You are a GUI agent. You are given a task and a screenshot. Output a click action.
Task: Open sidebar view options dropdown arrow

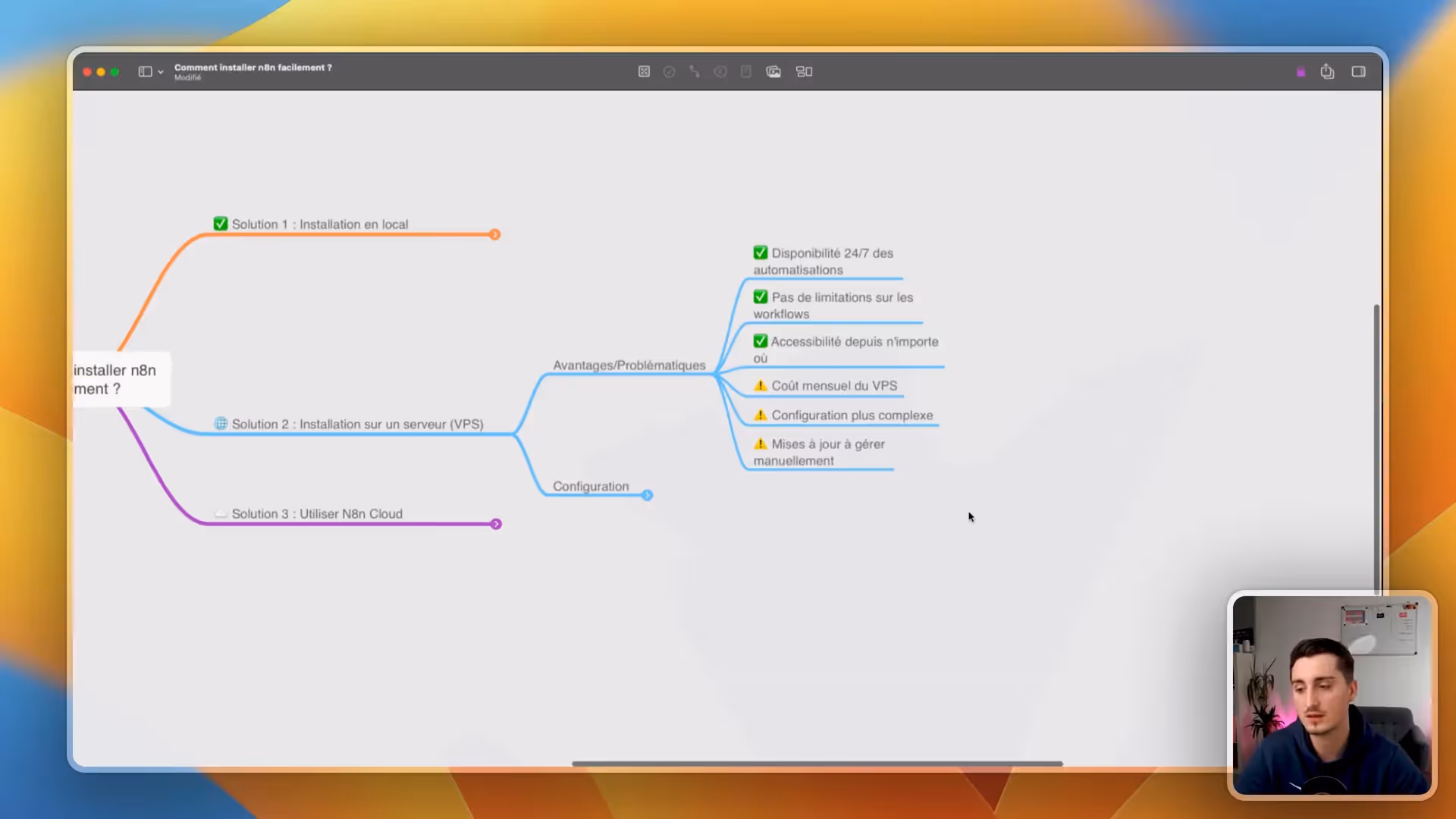[x=161, y=72]
